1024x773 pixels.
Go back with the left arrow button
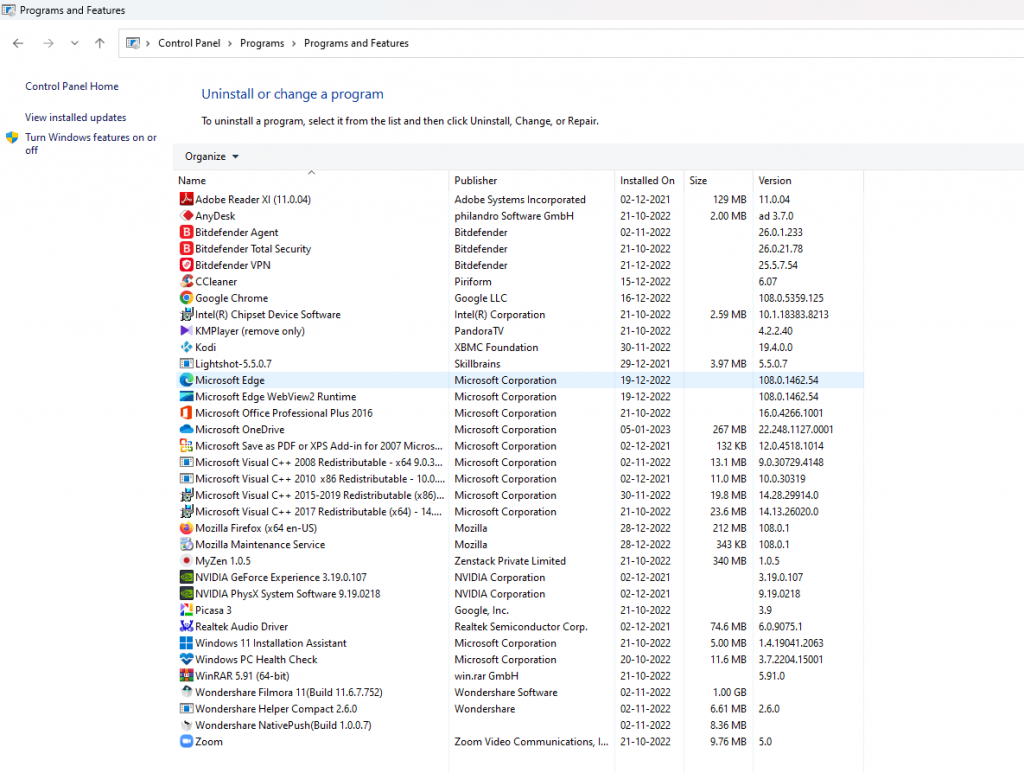pyautogui.click(x=18, y=43)
